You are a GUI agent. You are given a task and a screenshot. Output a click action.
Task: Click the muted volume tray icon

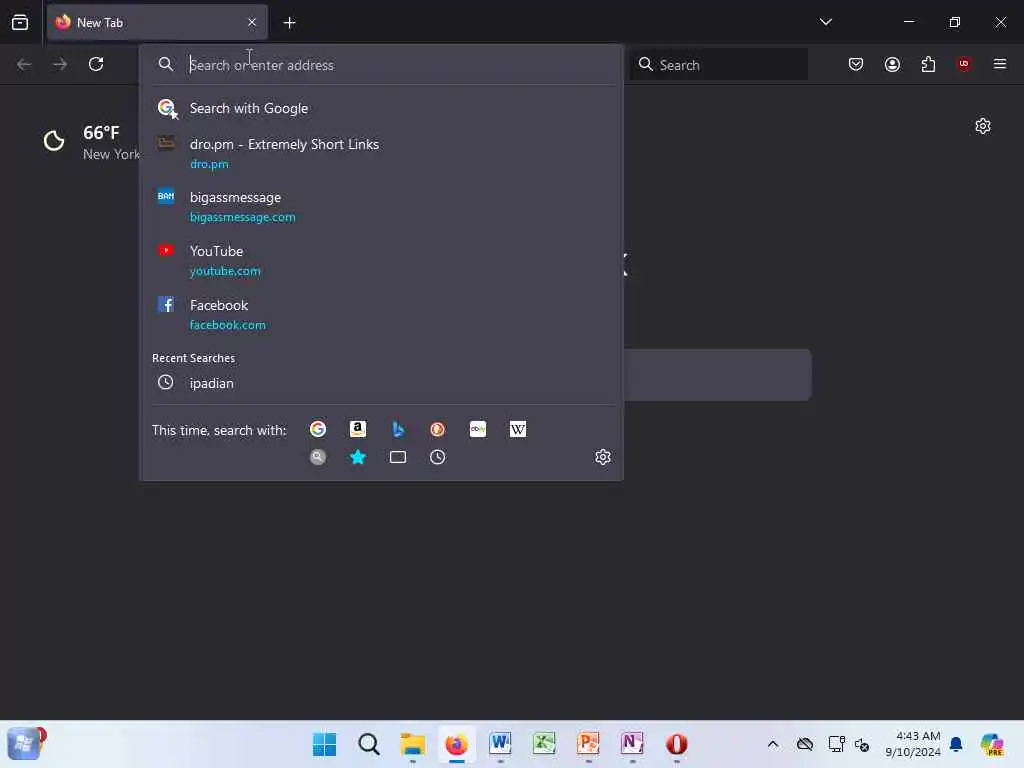[862, 744]
